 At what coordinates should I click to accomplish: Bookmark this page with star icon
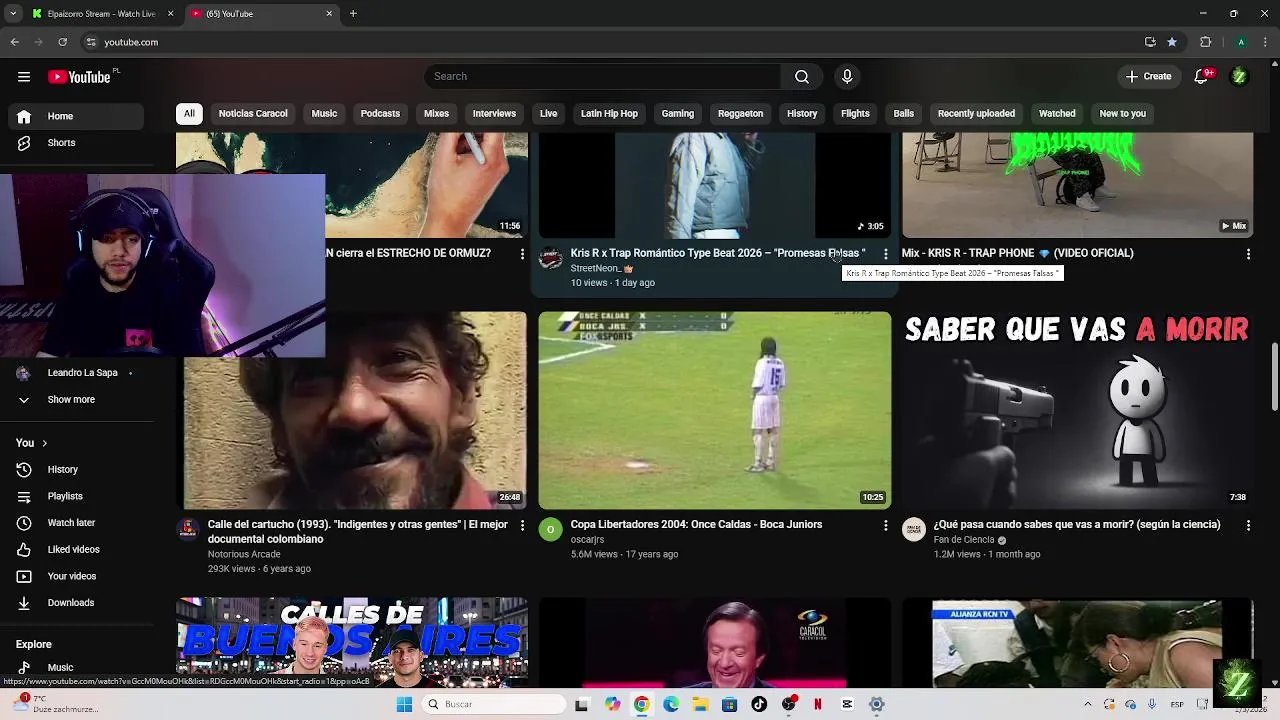pyautogui.click(x=1172, y=42)
